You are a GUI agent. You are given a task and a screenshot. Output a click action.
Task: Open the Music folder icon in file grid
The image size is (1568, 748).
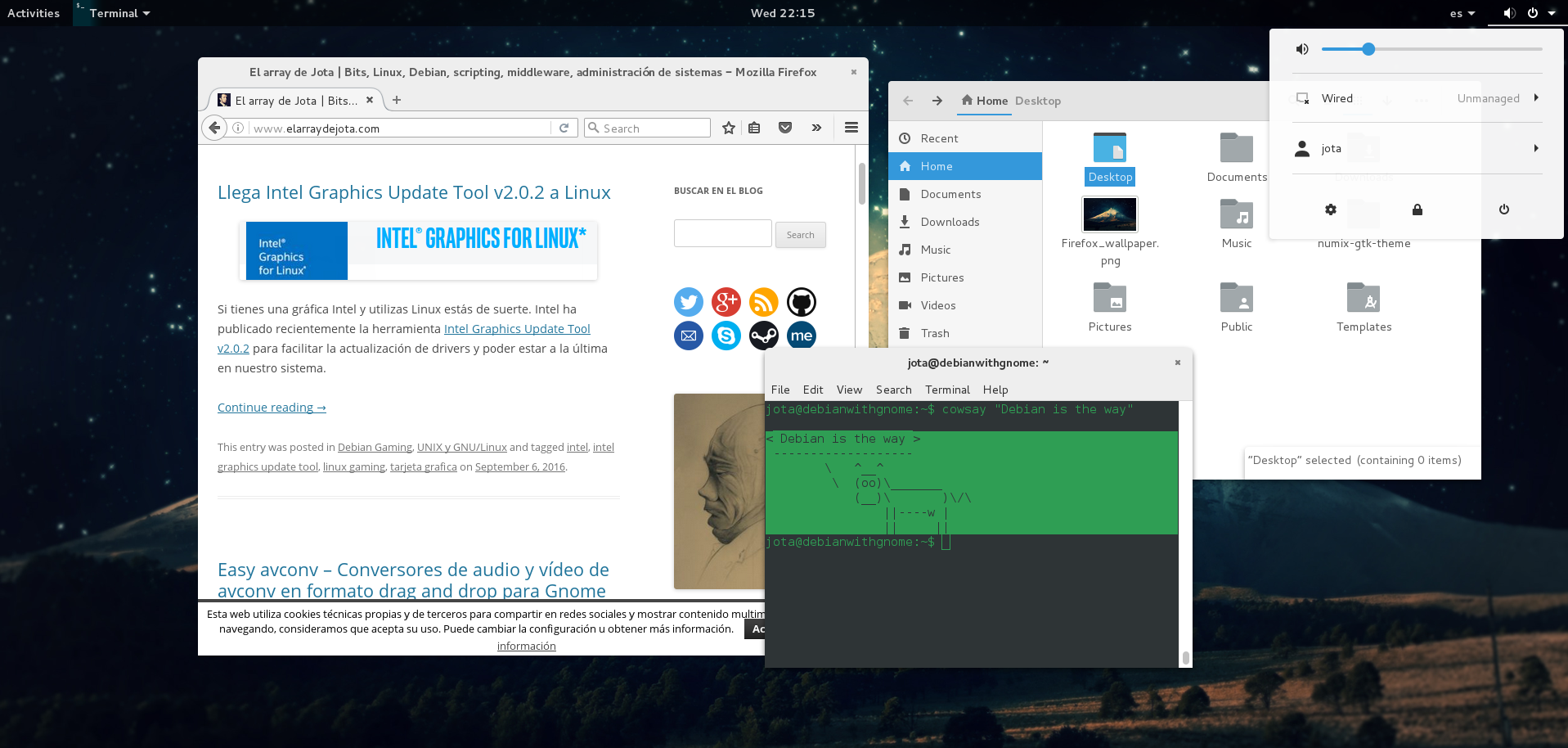1237,214
